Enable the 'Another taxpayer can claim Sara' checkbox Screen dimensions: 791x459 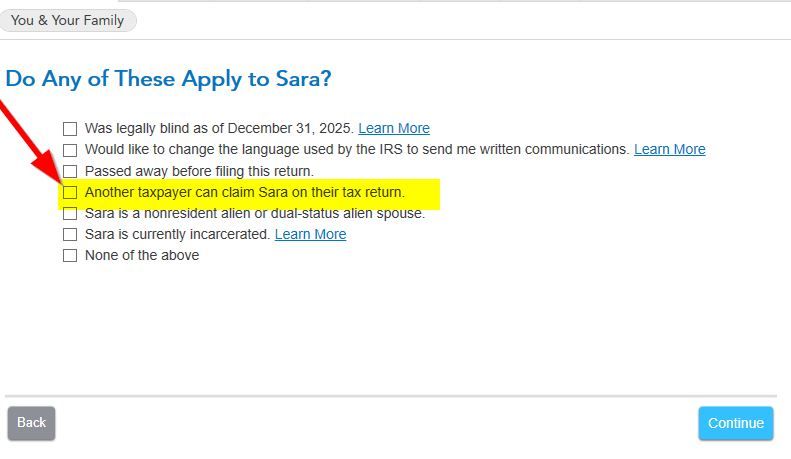click(x=70, y=192)
